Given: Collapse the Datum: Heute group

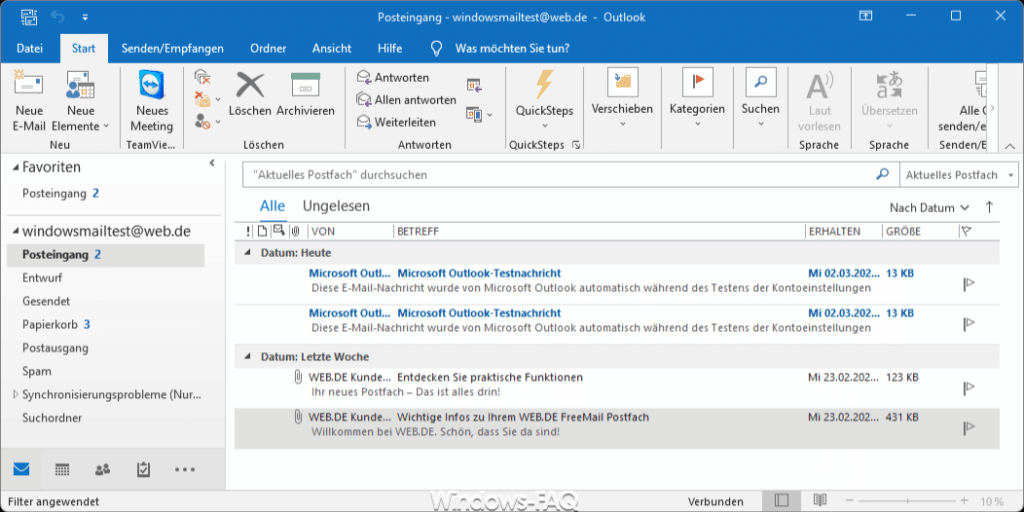Looking at the screenshot, I should [x=247, y=252].
